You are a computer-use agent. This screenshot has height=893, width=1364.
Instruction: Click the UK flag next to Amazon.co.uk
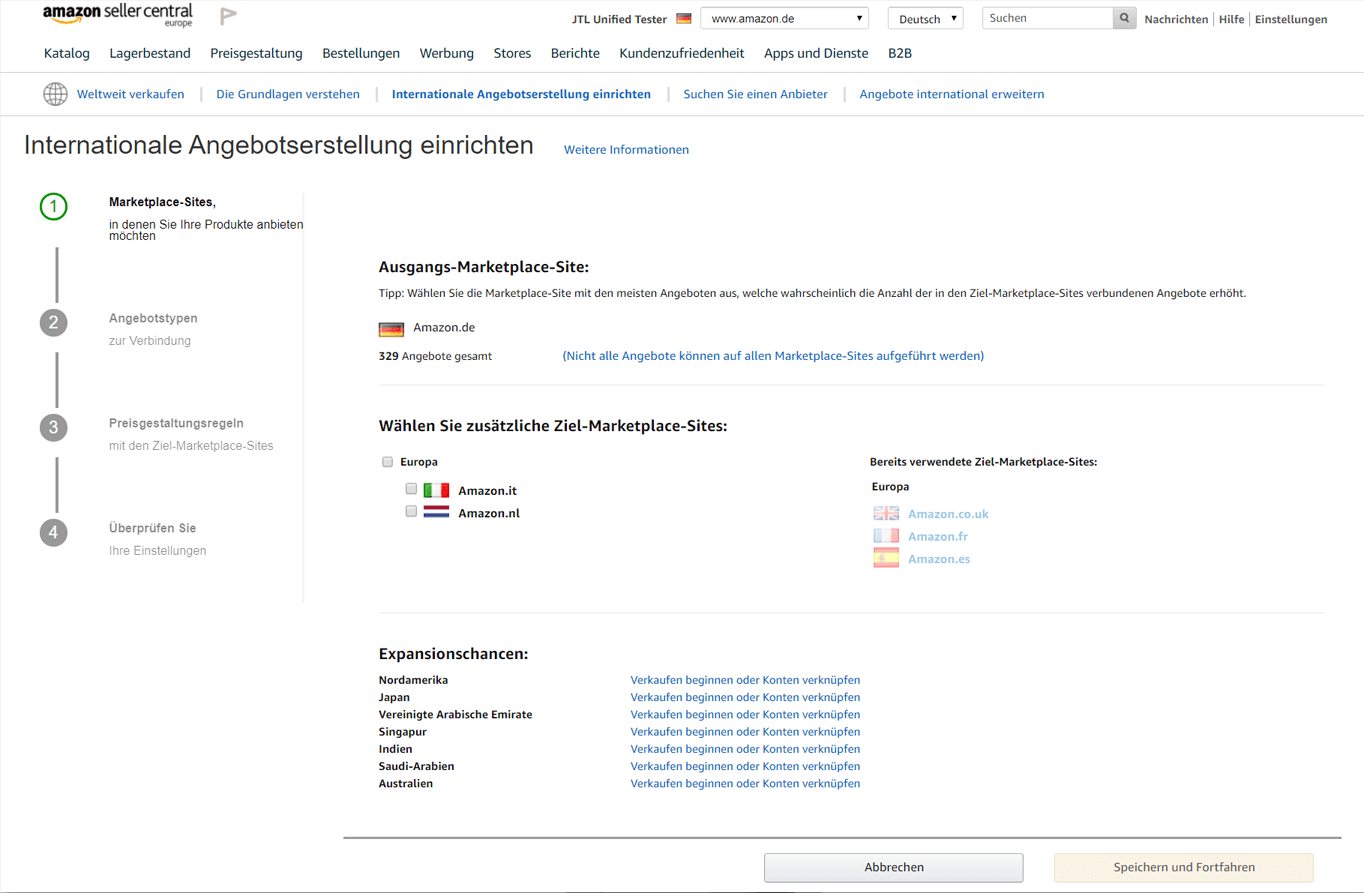pos(886,513)
